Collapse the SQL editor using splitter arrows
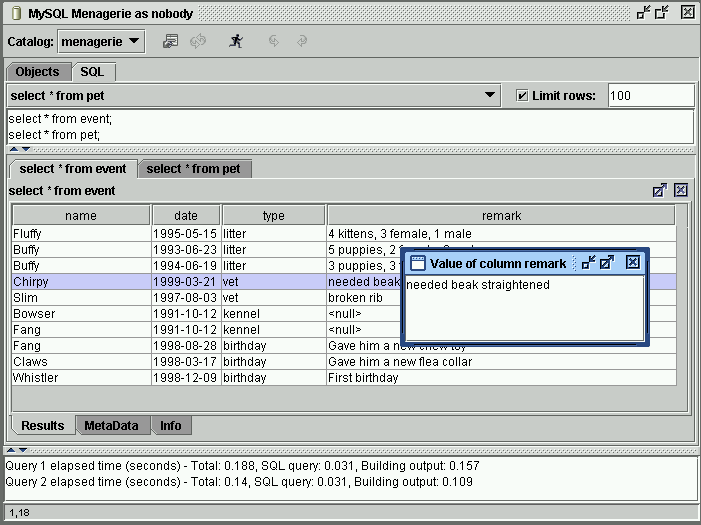The width and height of the screenshot is (701, 525). (14, 149)
